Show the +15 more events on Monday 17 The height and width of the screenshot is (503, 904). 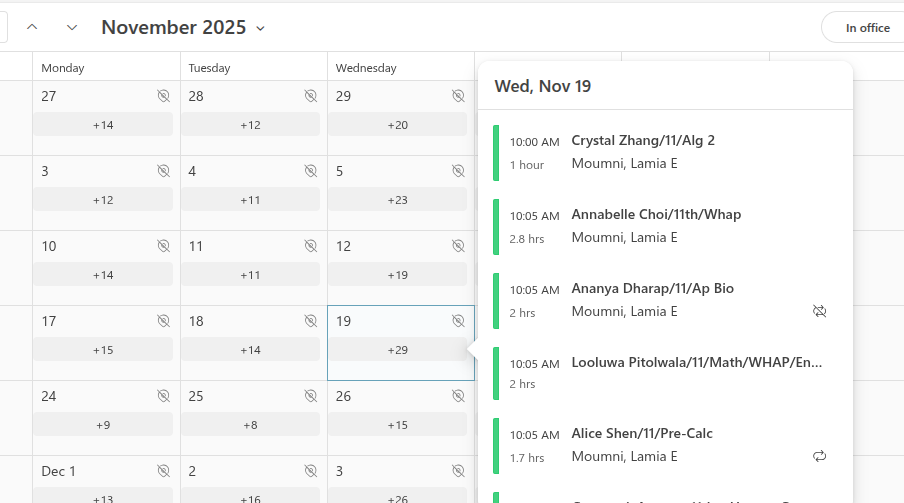[103, 350]
